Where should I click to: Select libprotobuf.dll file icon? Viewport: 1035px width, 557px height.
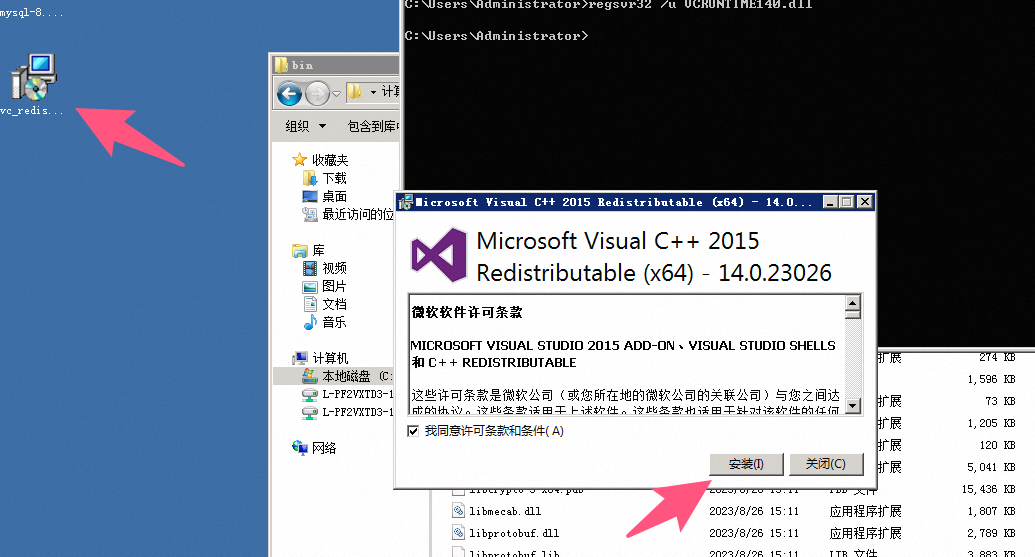(459, 532)
